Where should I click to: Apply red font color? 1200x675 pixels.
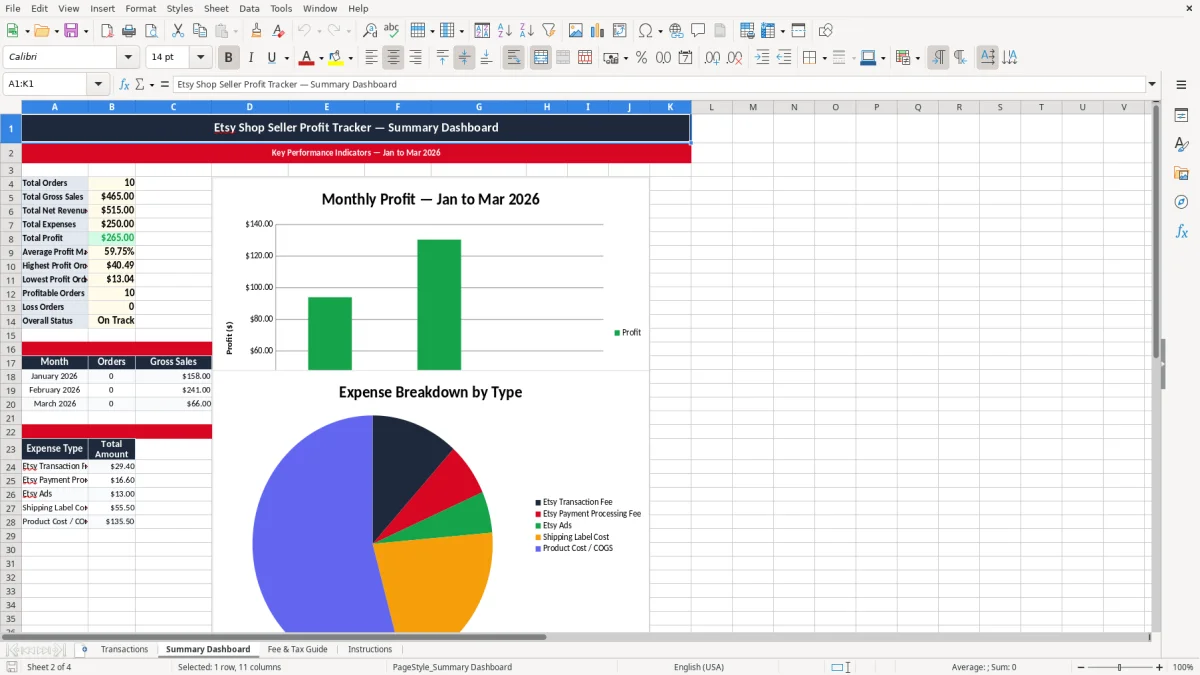point(306,58)
